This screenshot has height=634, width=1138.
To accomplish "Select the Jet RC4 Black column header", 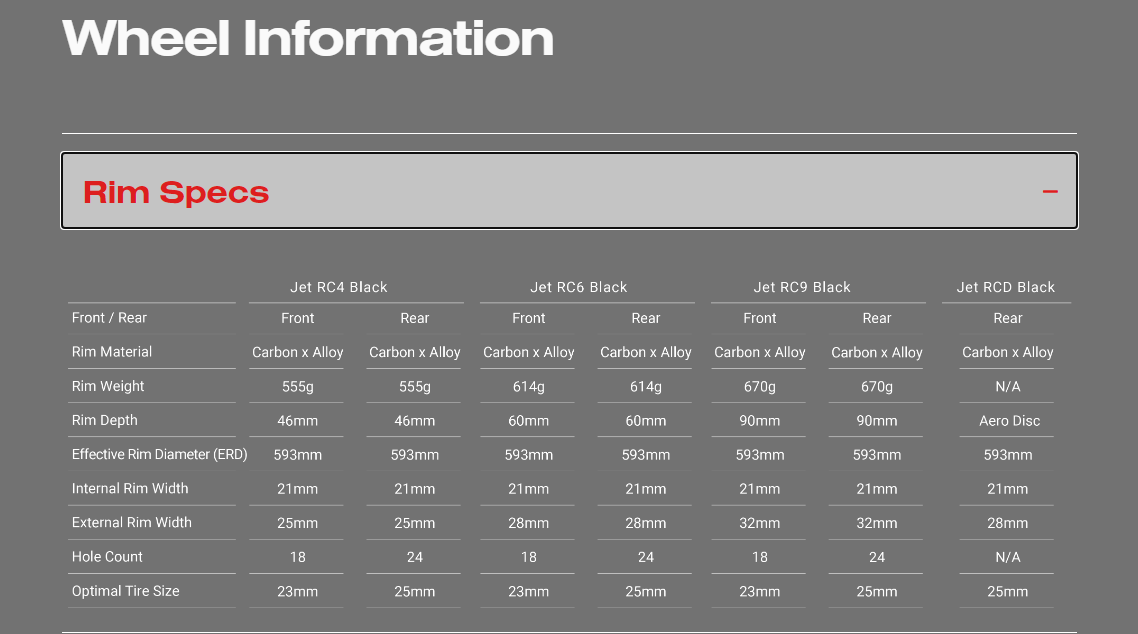I will [338, 287].
